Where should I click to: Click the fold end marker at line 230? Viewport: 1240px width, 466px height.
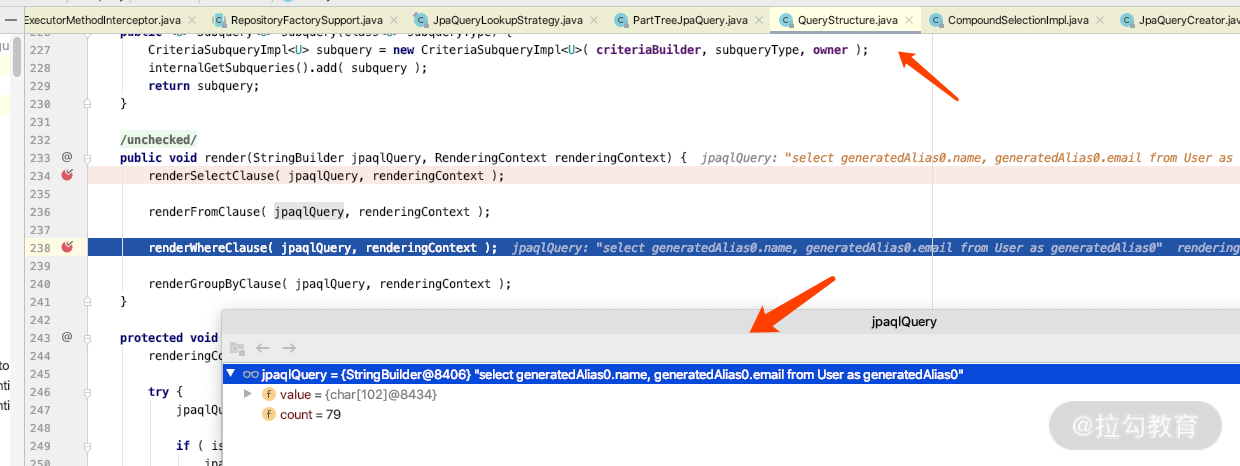tap(88, 103)
